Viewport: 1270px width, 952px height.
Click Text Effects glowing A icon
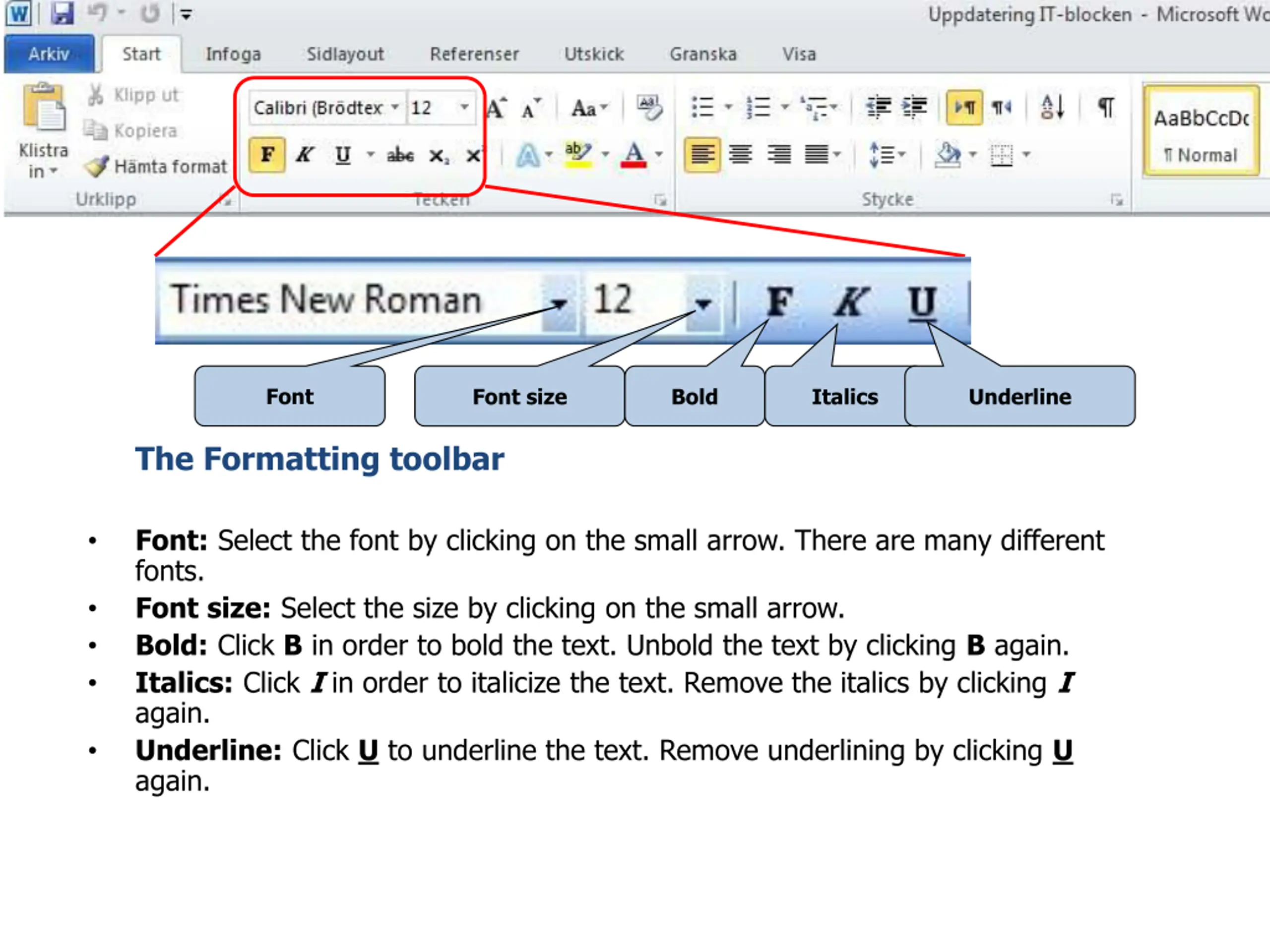click(528, 155)
